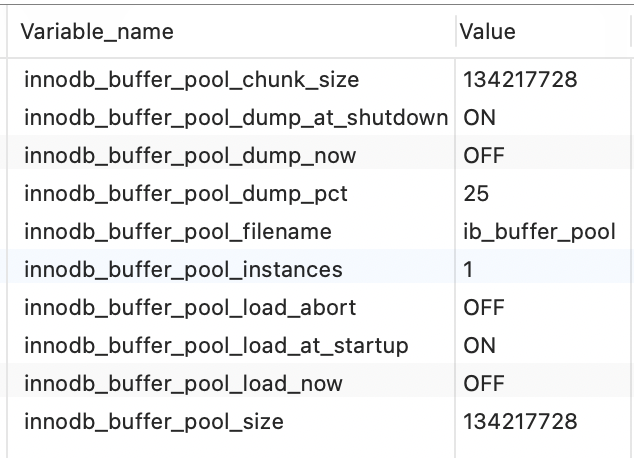The height and width of the screenshot is (458, 634).
Task: Click the dump_pct value 25
Action: point(477,194)
